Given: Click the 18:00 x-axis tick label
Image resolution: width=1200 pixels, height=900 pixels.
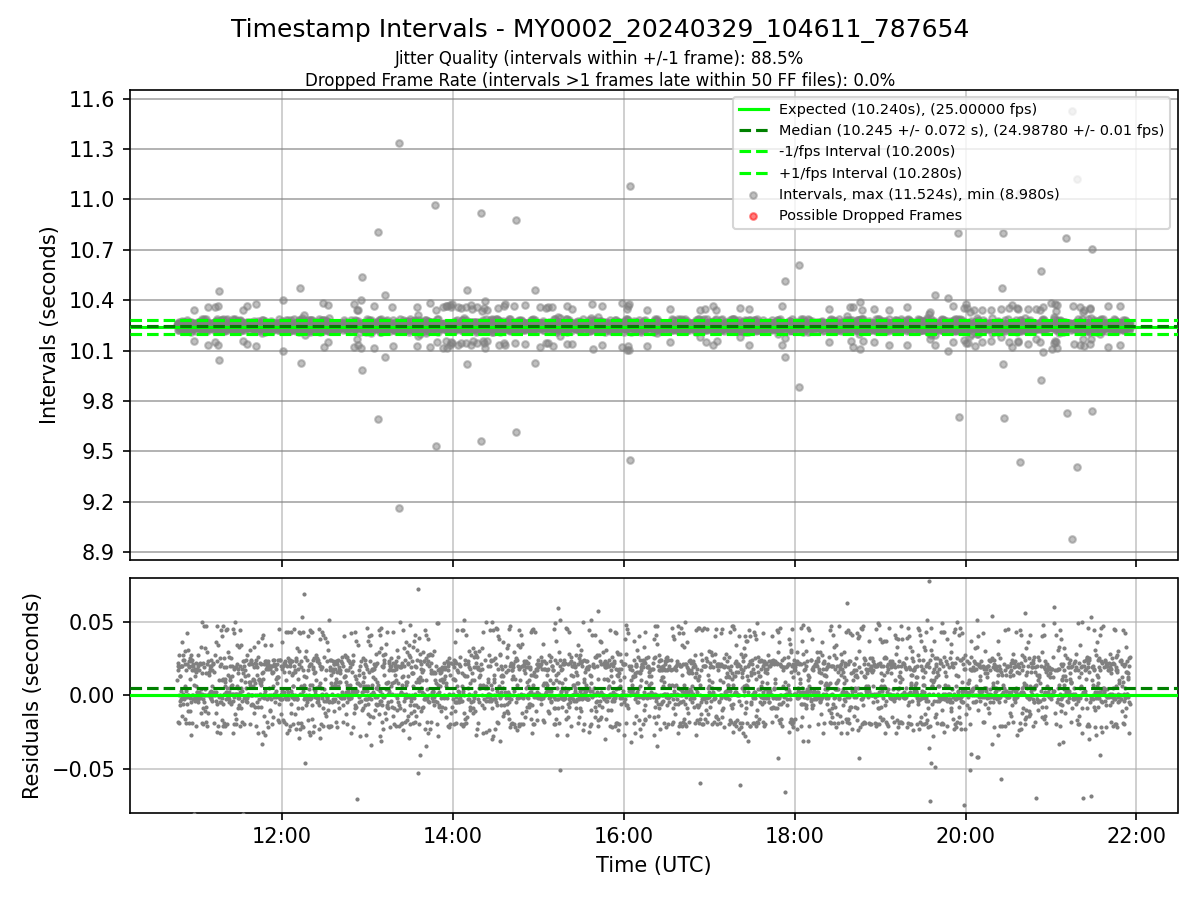Looking at the screenshot, I should [x=794, y=836].
